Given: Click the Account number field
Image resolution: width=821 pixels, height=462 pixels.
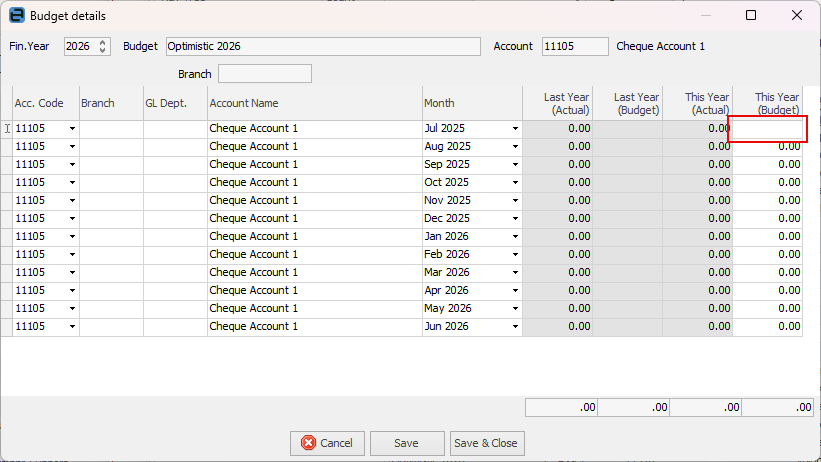Looking at the screenshot, I should point(574,47).
